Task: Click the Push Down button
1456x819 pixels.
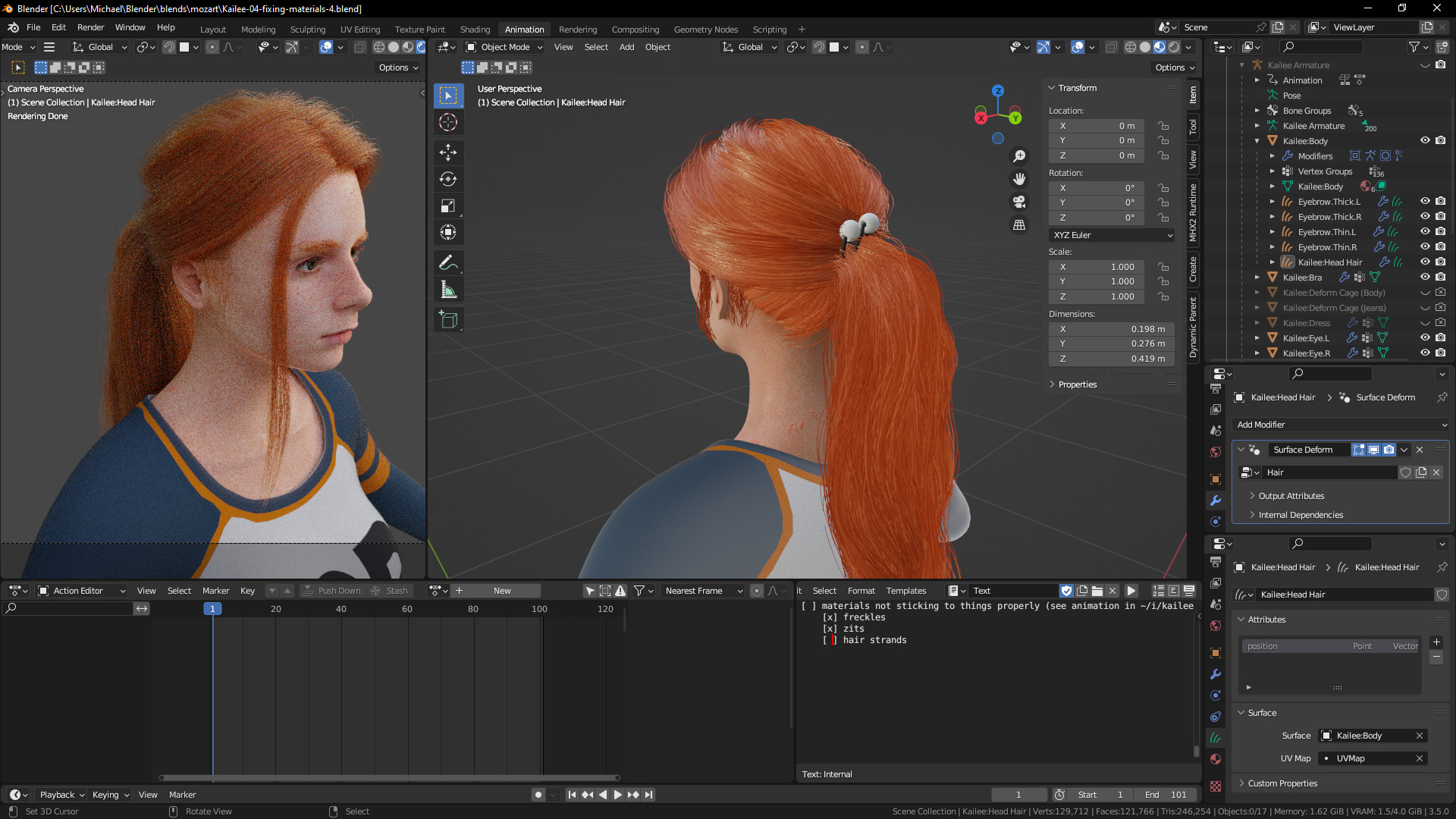Action: 331,591
